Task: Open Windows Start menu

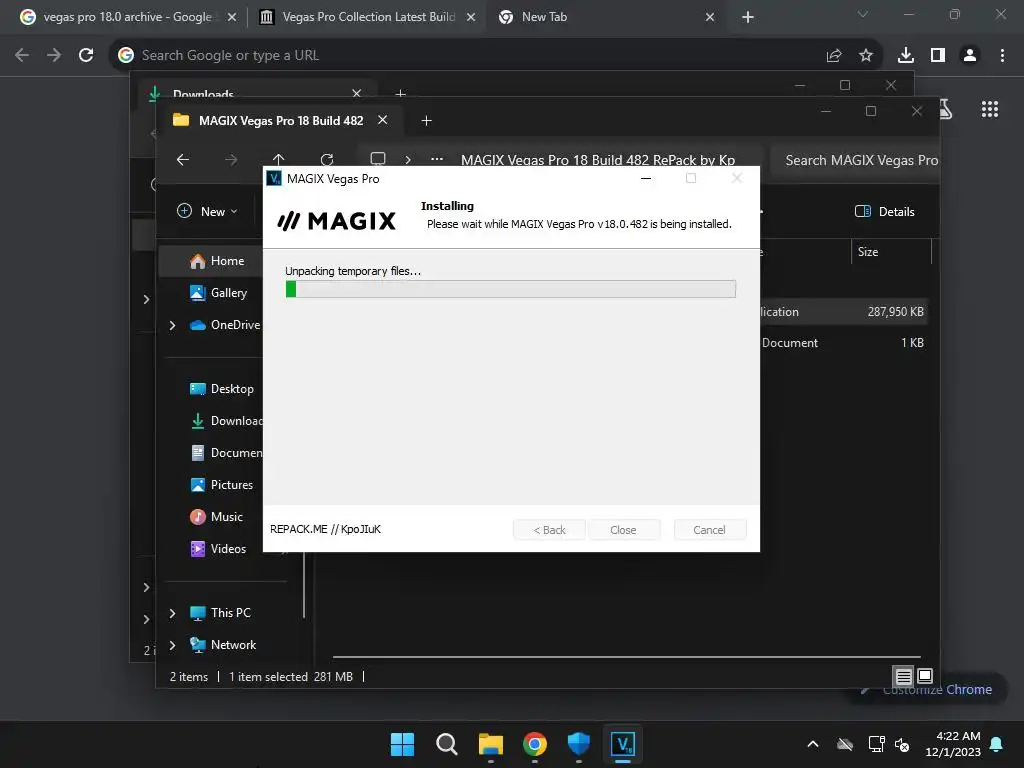Action: (x=402, y=744)
